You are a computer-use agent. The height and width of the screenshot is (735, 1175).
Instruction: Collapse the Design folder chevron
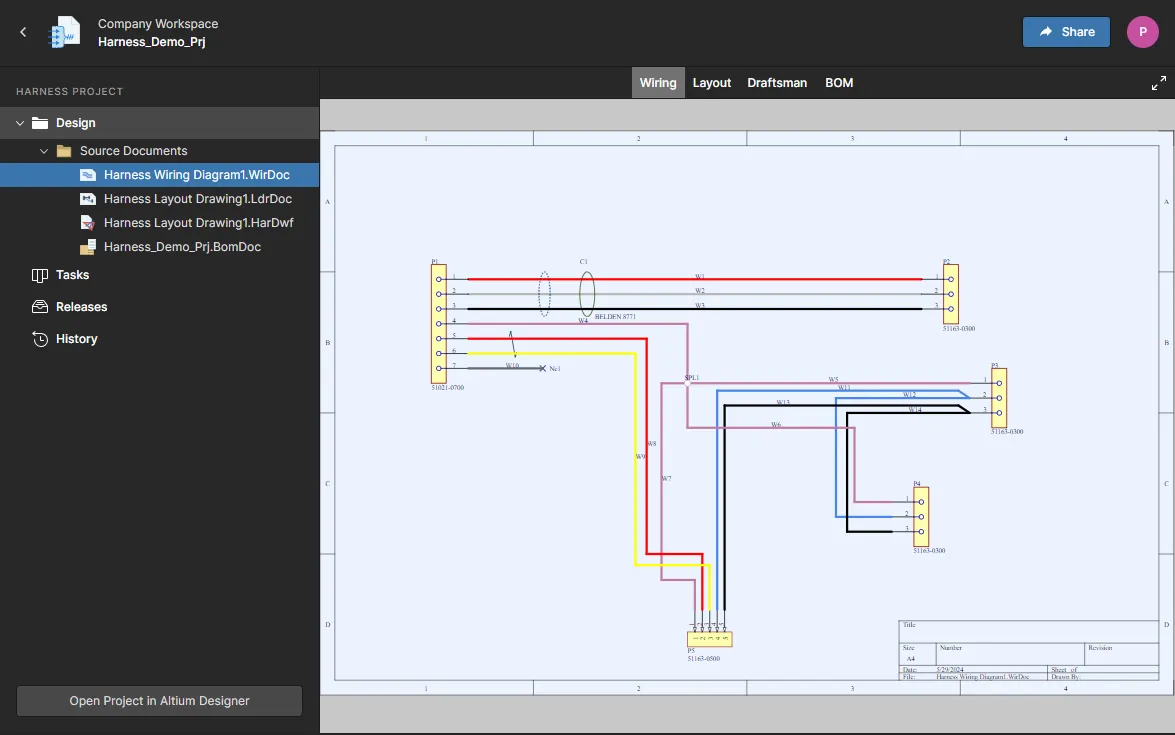(x=20, y=123)
